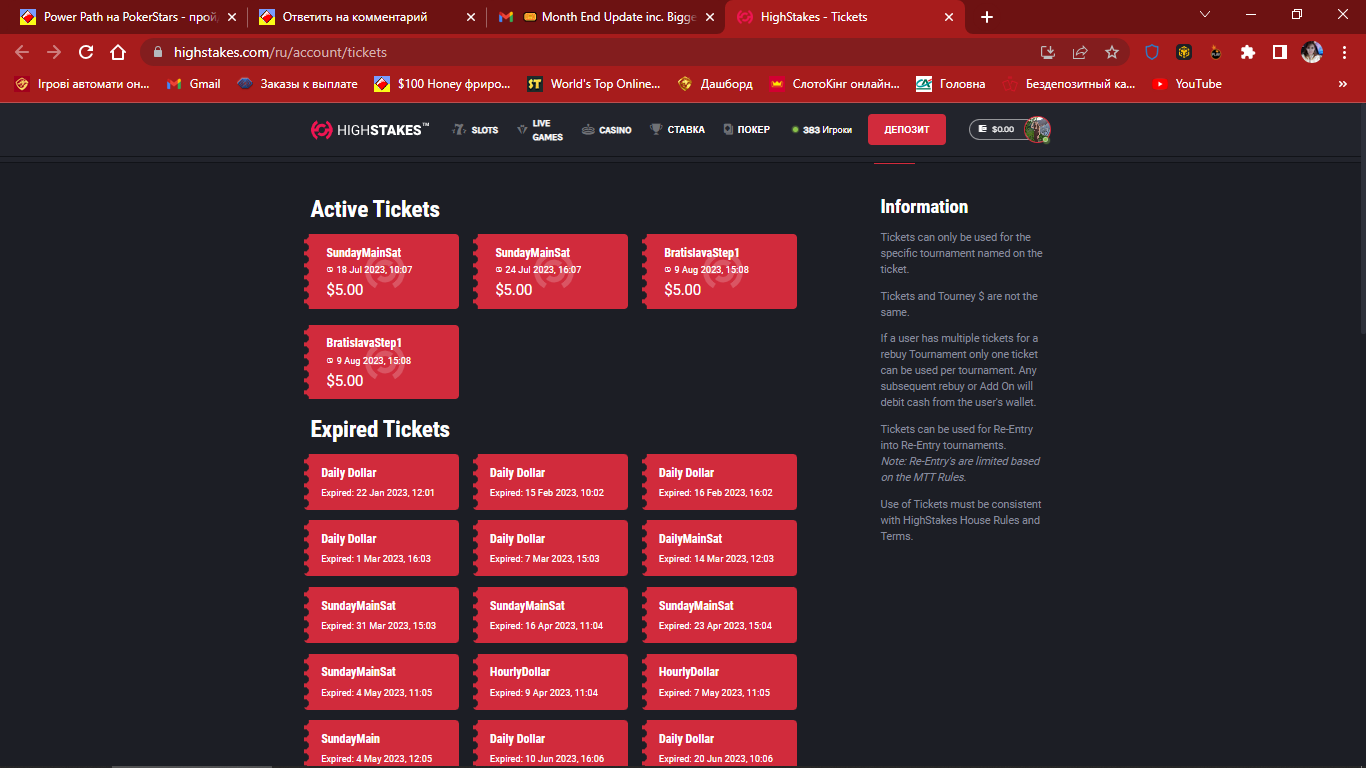The image size is (1366, 768).
Task: Click expired DailyMainSat 14 Mar 2023 ticket
Action: tap(719, 548)
